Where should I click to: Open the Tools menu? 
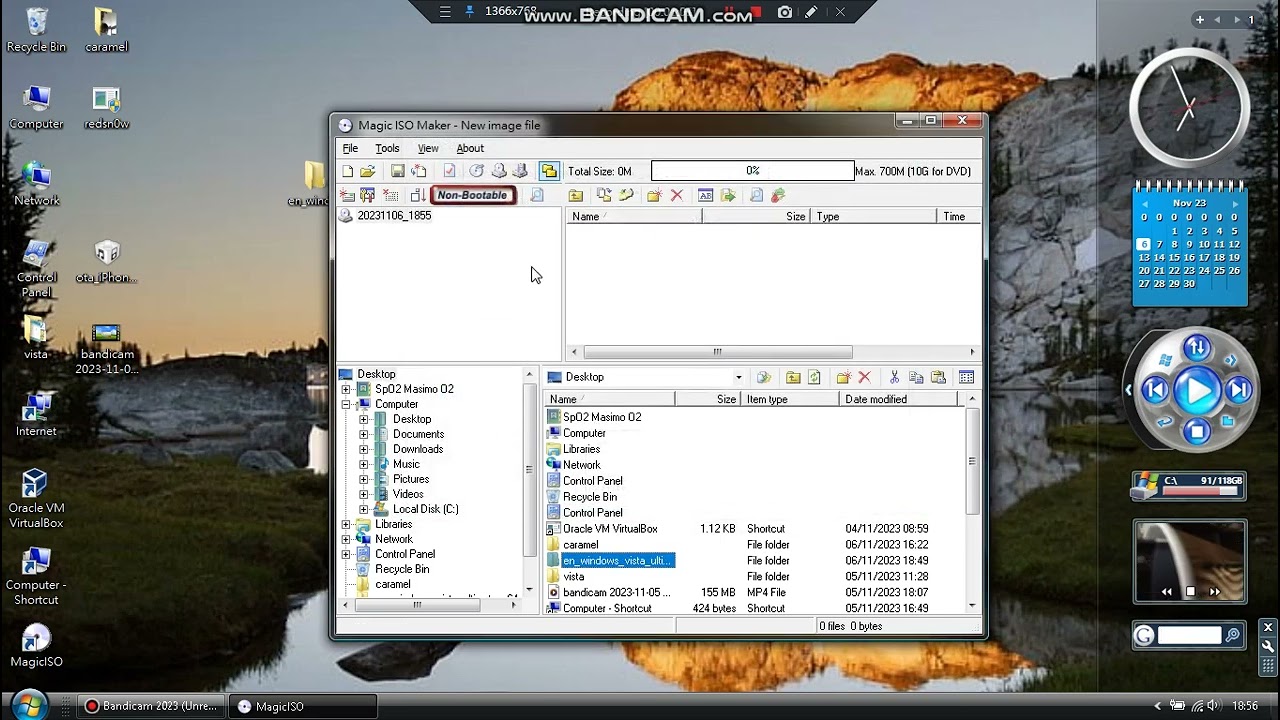coord(387,148)
